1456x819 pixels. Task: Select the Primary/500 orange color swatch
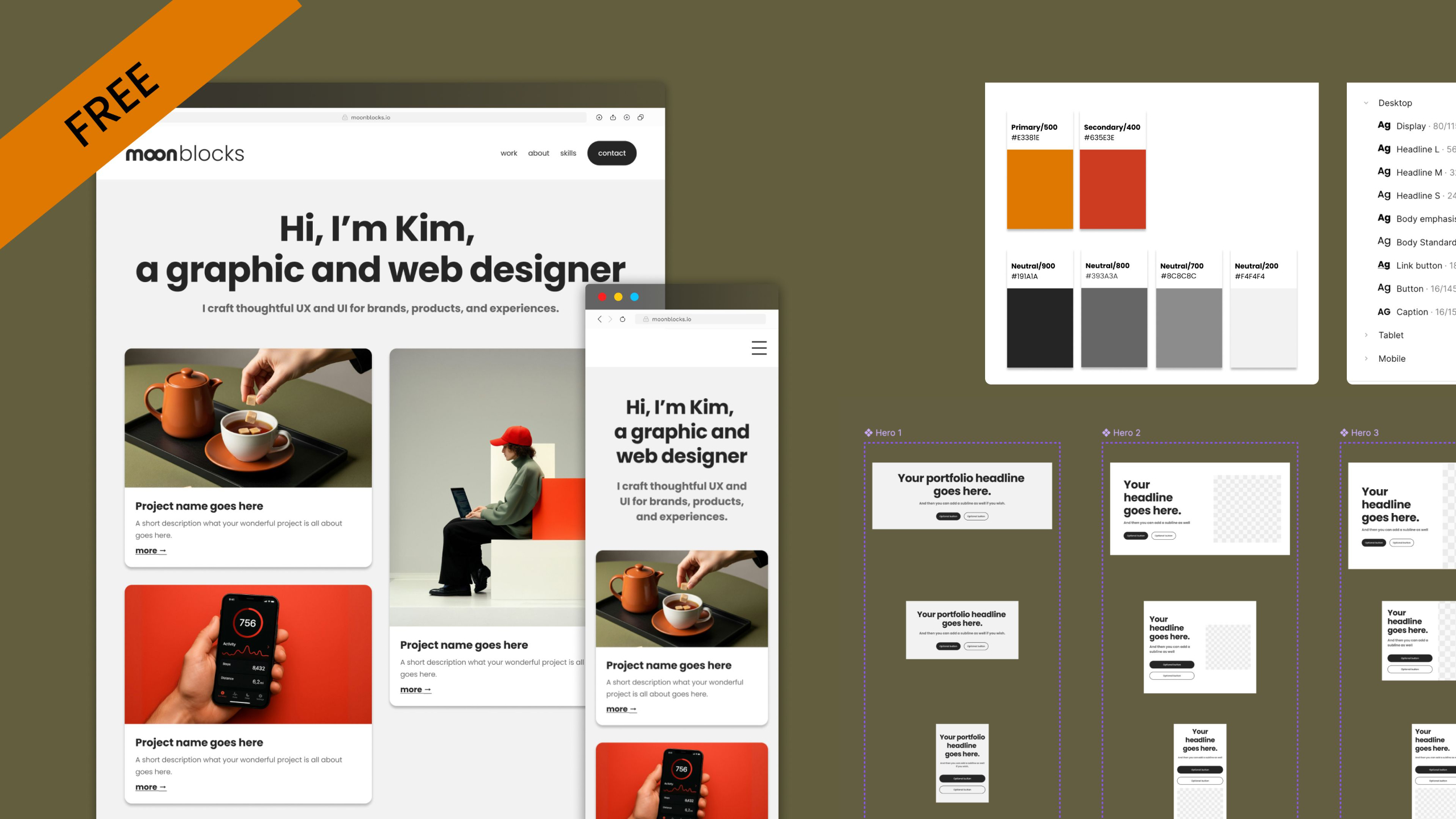pyautogui.click(x=1040, y=189)
